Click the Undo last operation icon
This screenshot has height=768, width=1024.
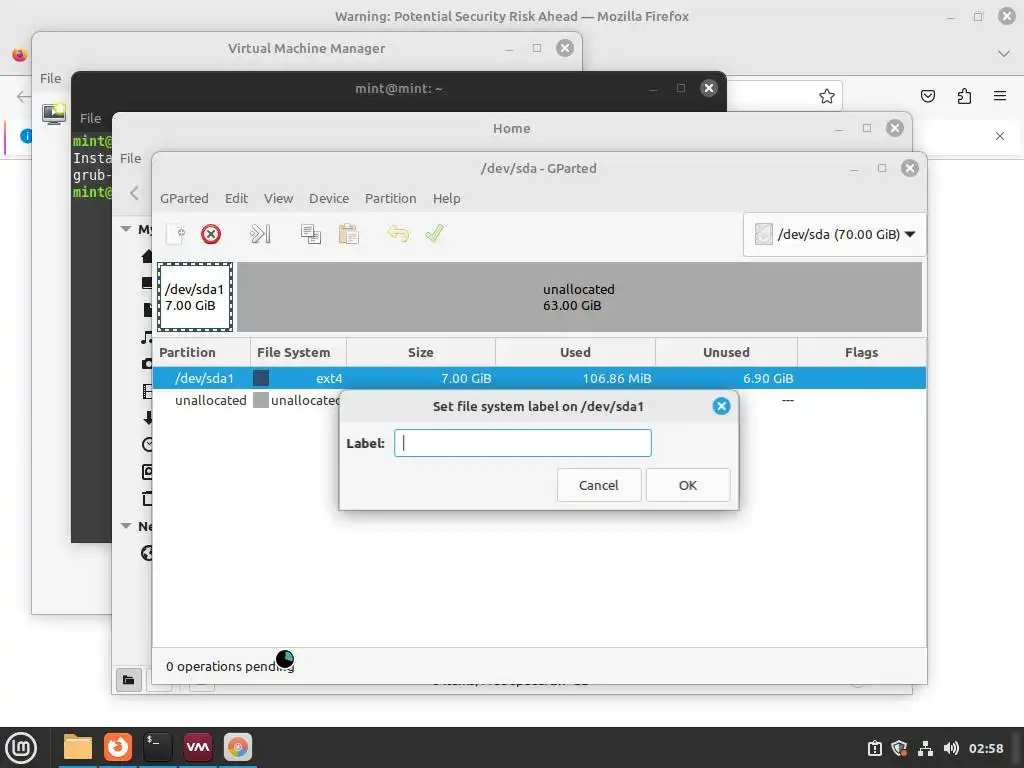point(398,234)
